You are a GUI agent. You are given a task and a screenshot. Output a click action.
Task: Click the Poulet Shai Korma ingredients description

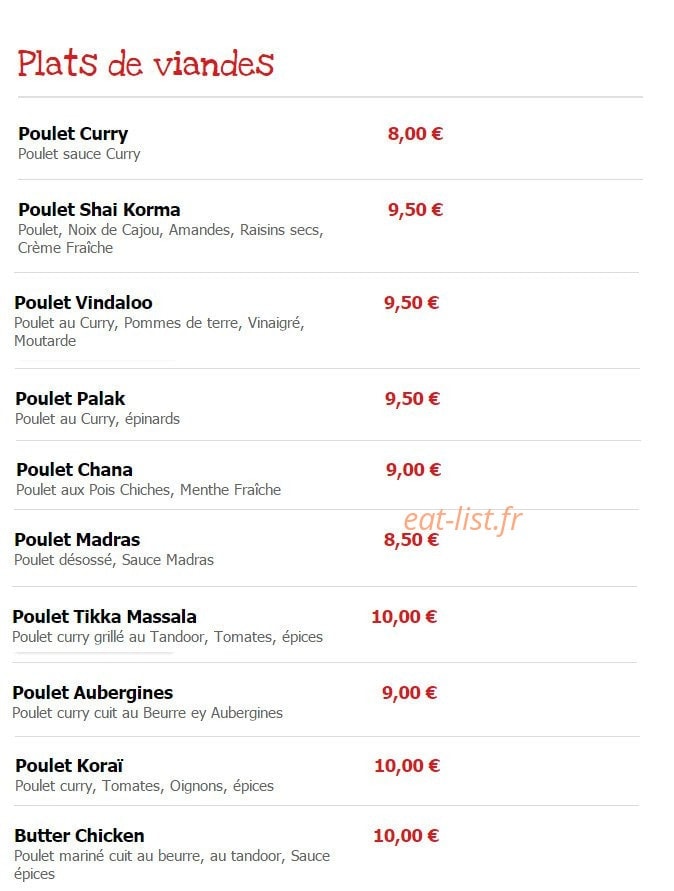170,239
